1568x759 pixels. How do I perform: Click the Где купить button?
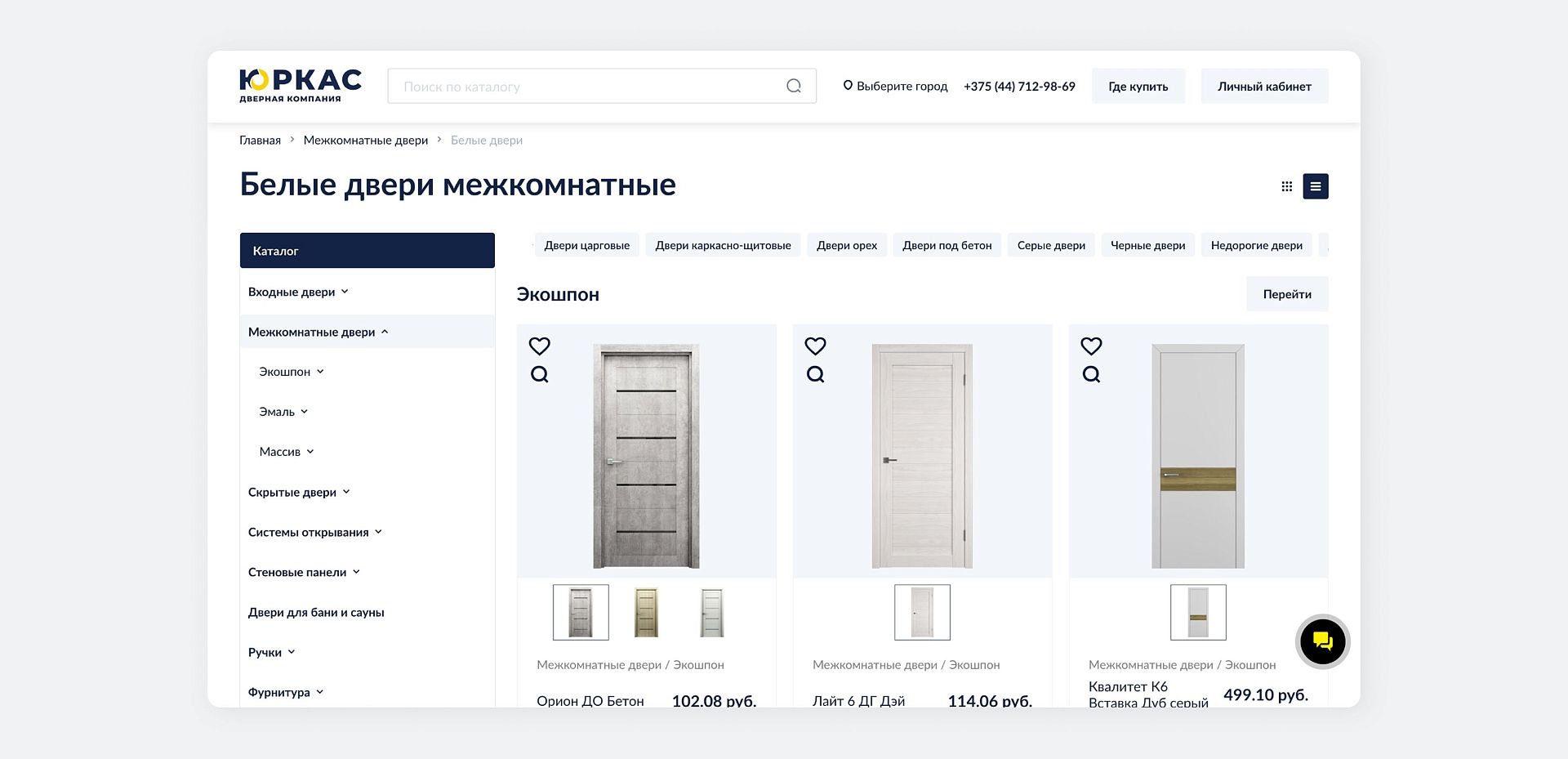pyautogui.click(x=1138, y=86)
